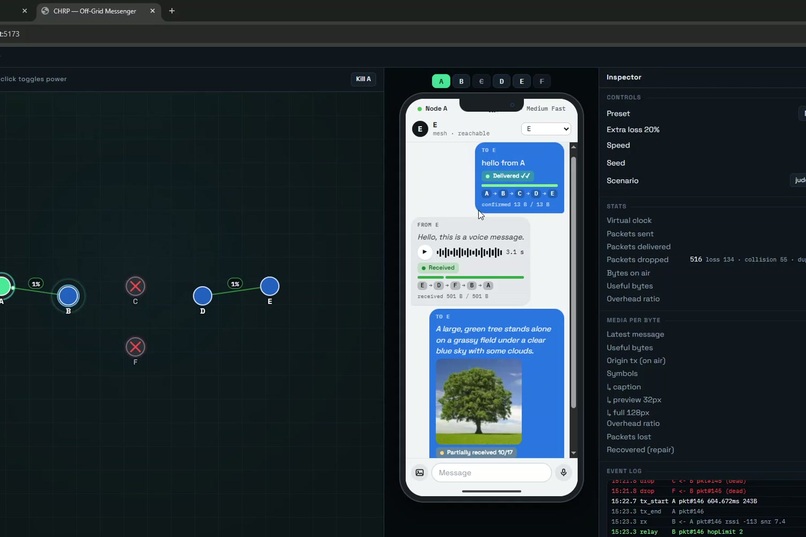Click the Inspector panel heading
The image size is (806, 537).
[x=624, y=78]
